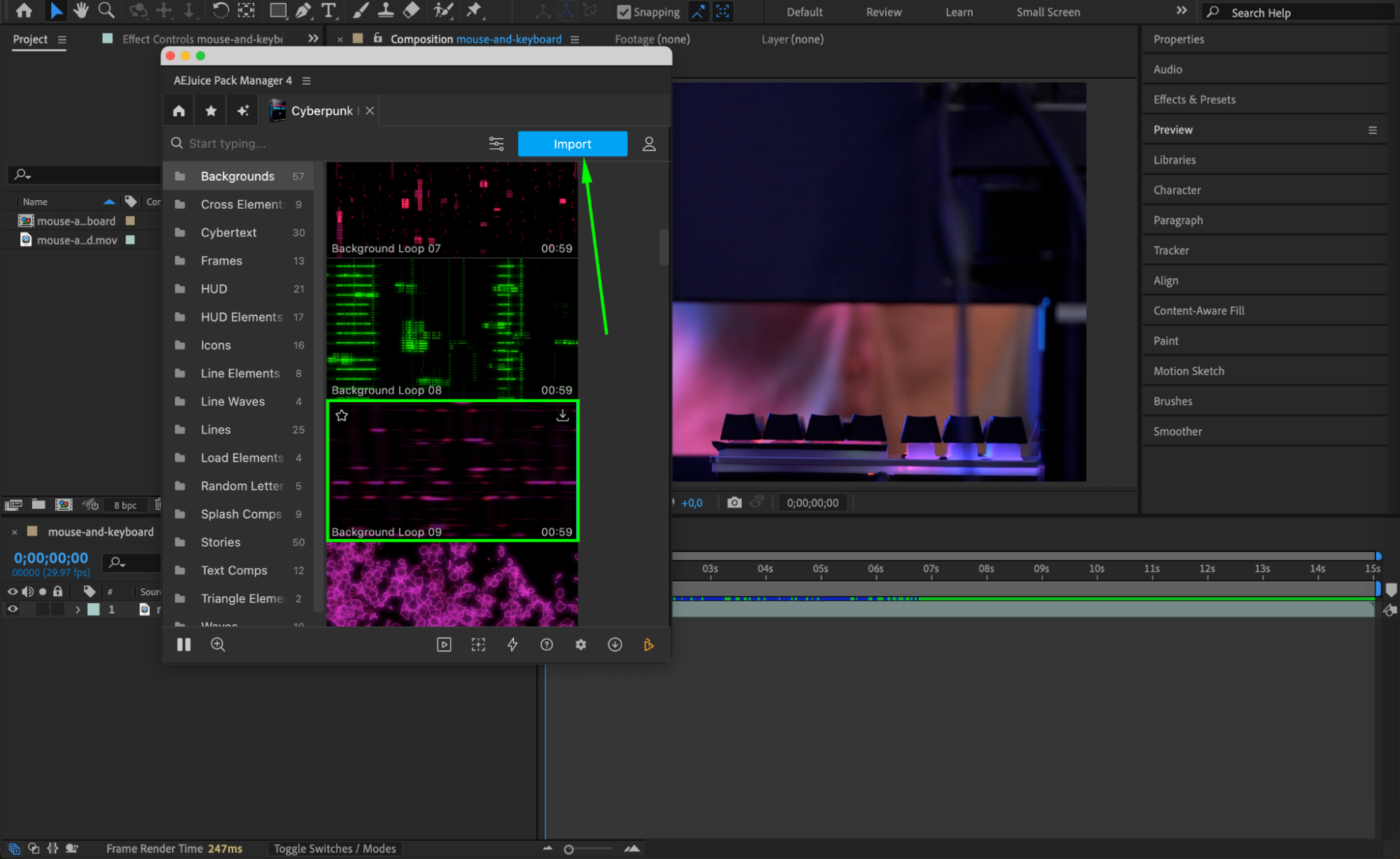Expand hidden workspace list with double chevron
Screen dimensions: 1400x859
(x=1181, y=11)
